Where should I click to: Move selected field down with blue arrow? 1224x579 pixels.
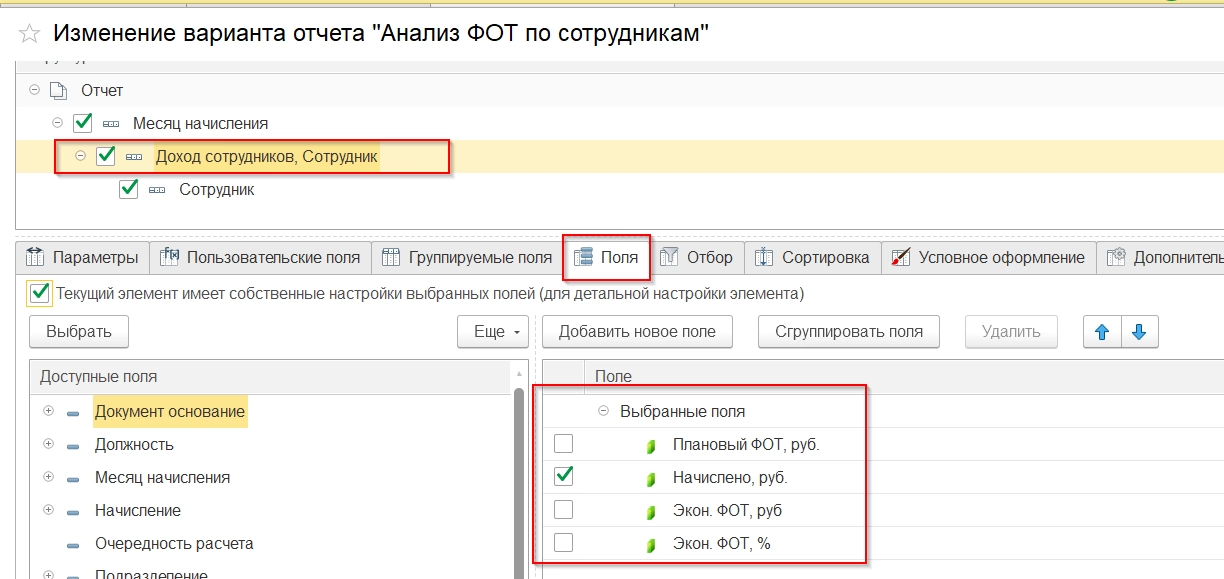click(x=1139, y=332)
